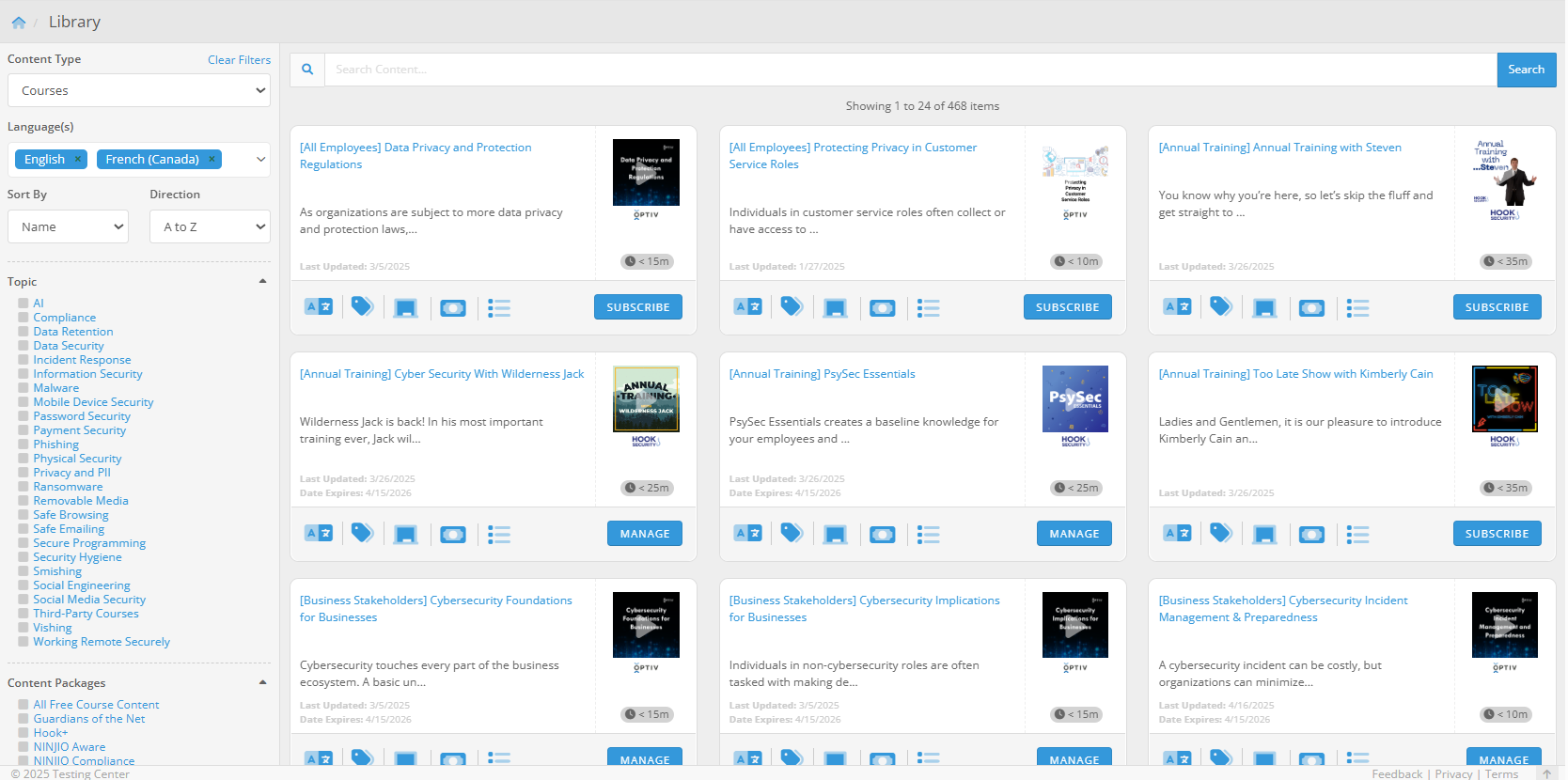Tick the All Free Course Content checkbox

tap(23, 705)
